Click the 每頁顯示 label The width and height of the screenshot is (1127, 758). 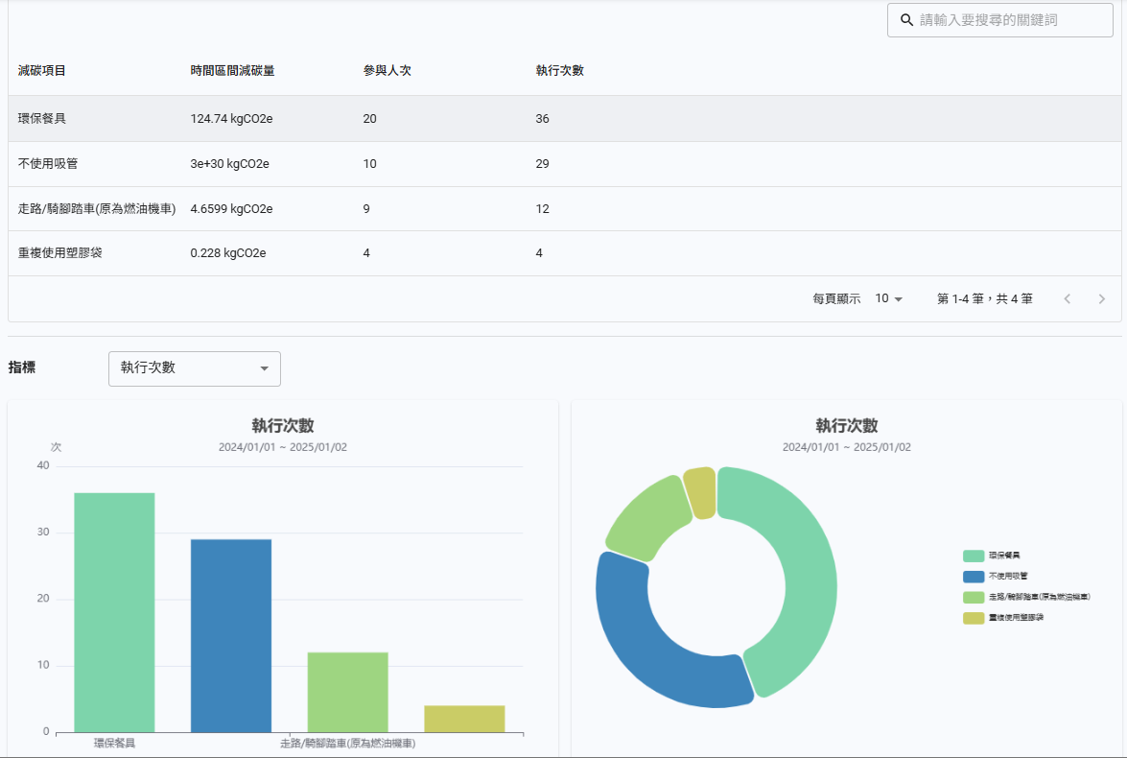pyautogui.click(x=836, y=299)
